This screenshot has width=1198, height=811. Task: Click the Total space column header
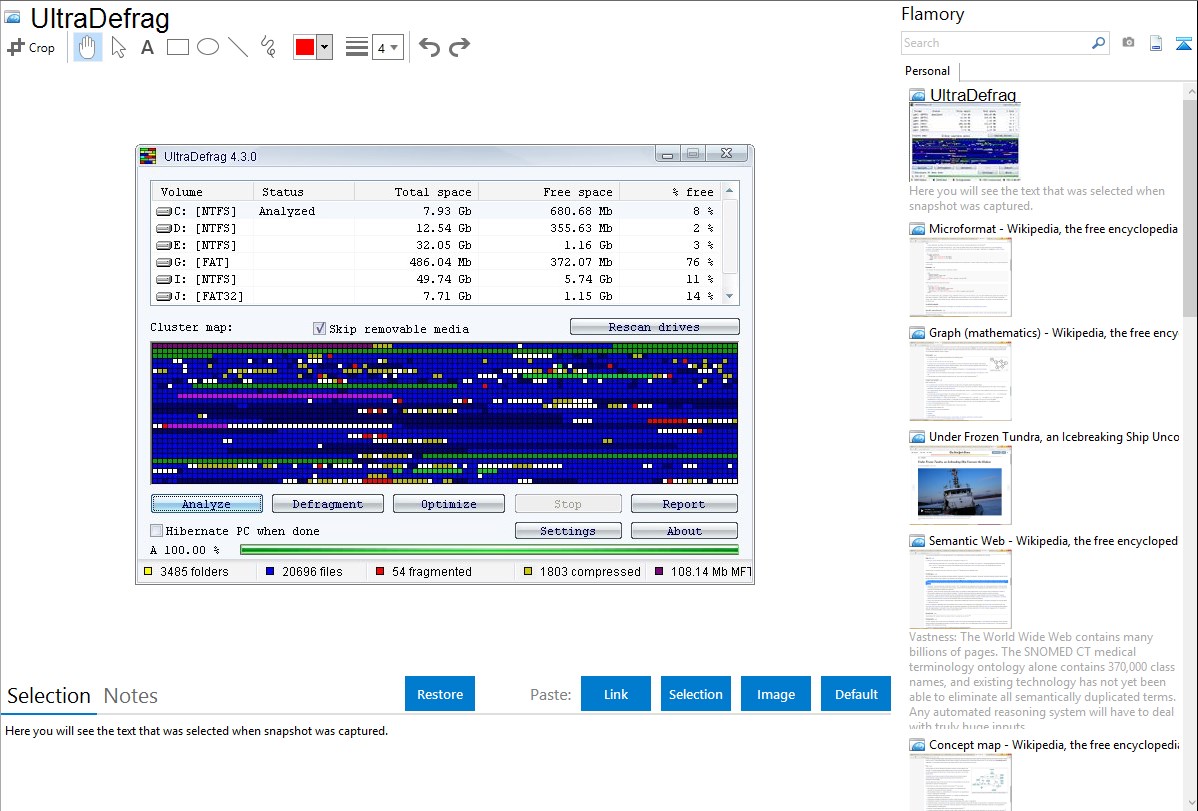point(416,192)
